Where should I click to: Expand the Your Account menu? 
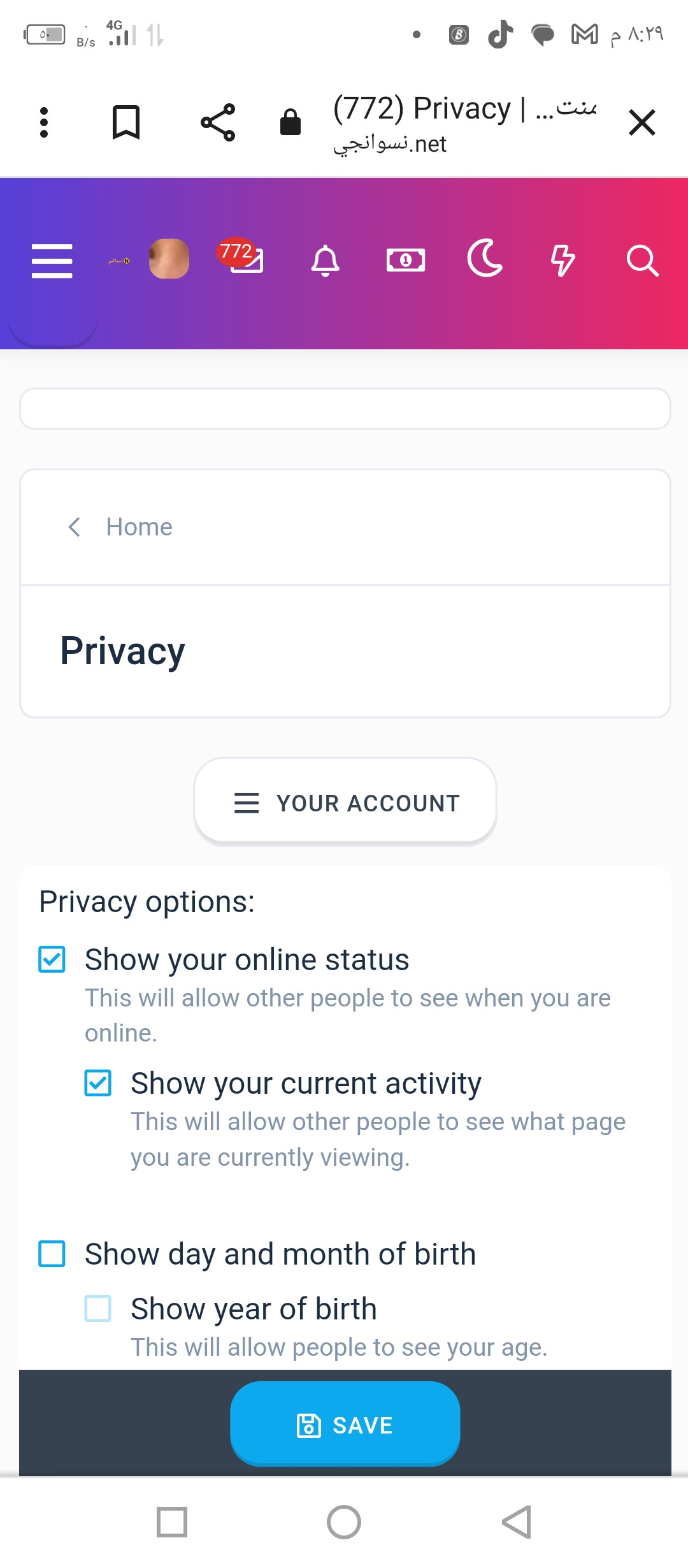click(345, 802)
